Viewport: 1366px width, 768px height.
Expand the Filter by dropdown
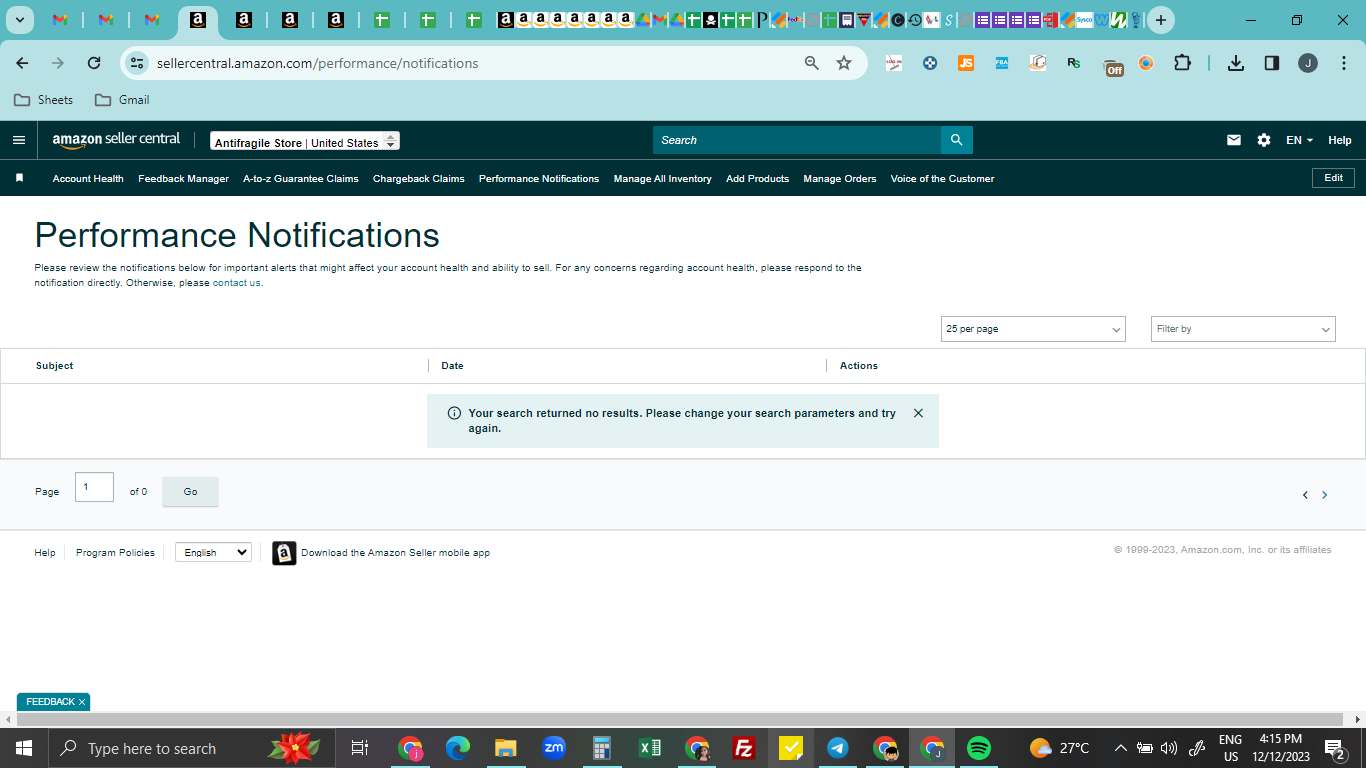(1243, 329)
